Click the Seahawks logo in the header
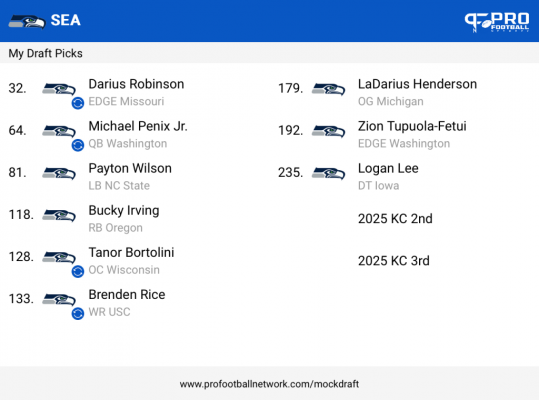 27,22
